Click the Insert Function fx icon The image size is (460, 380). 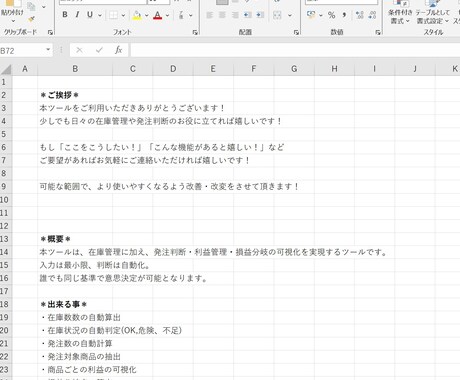118,50
